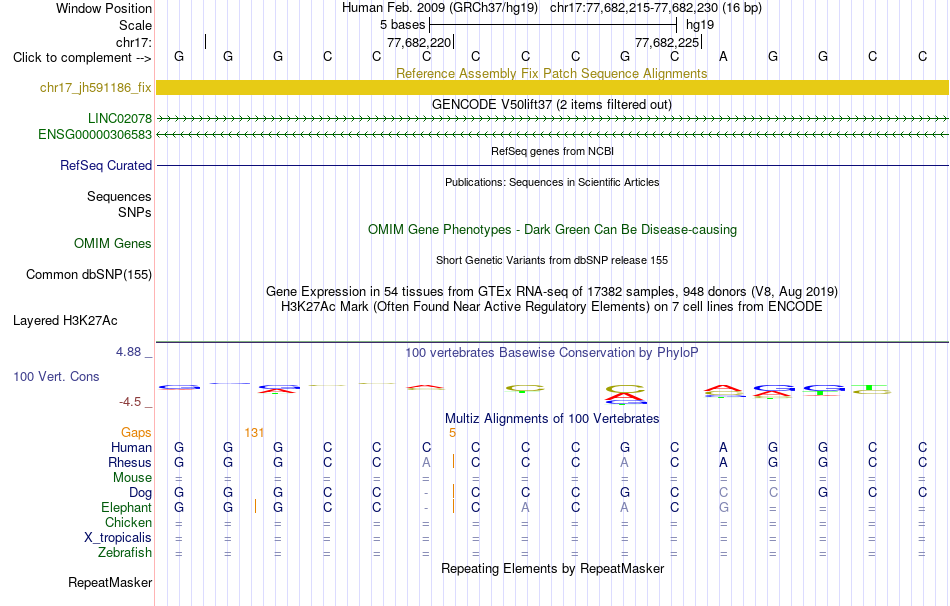Click the Sequences track label
Viewport: 950px width, 606px height.
coord(119,196)
